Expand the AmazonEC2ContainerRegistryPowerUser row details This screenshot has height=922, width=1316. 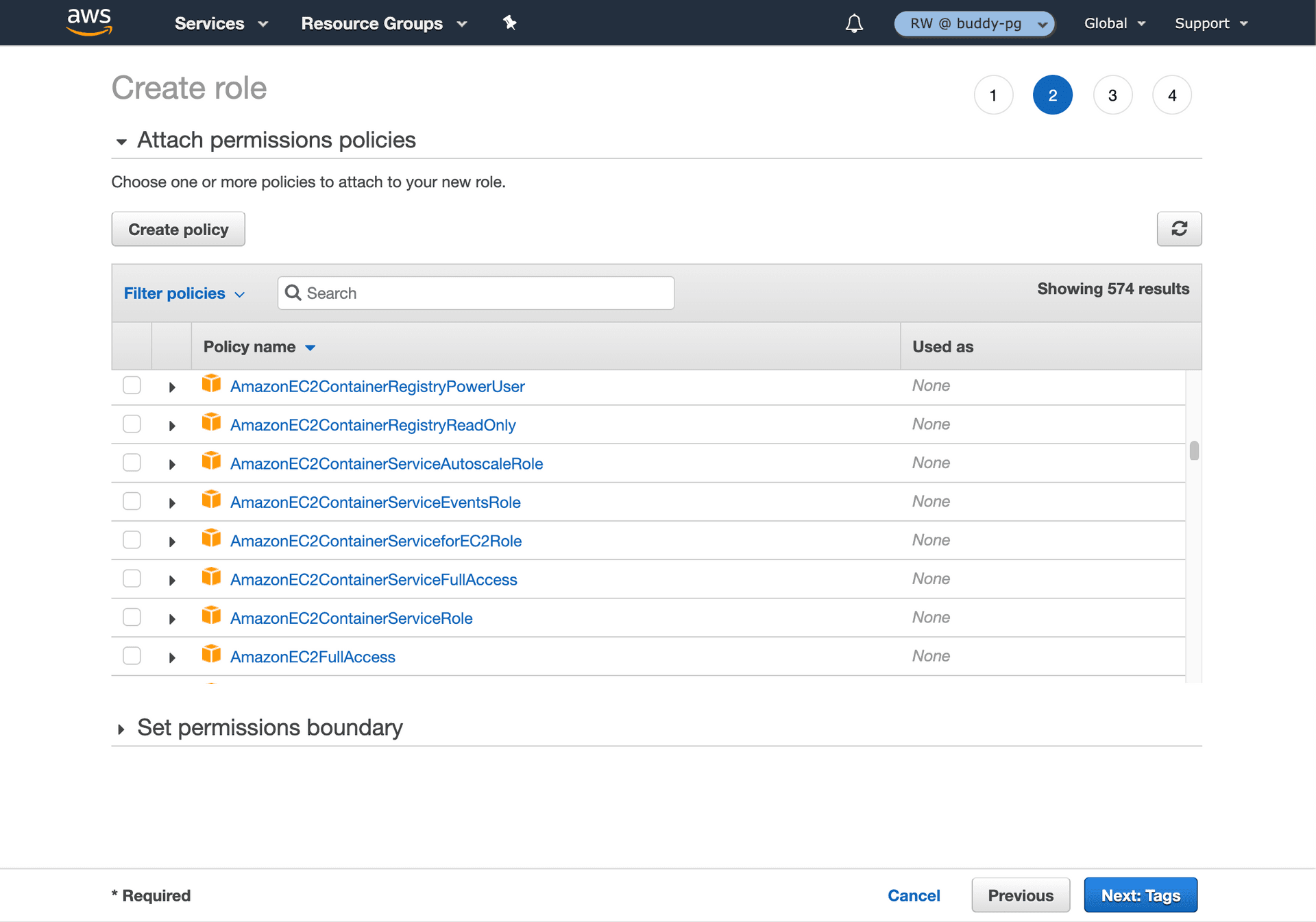coord(172,387)
